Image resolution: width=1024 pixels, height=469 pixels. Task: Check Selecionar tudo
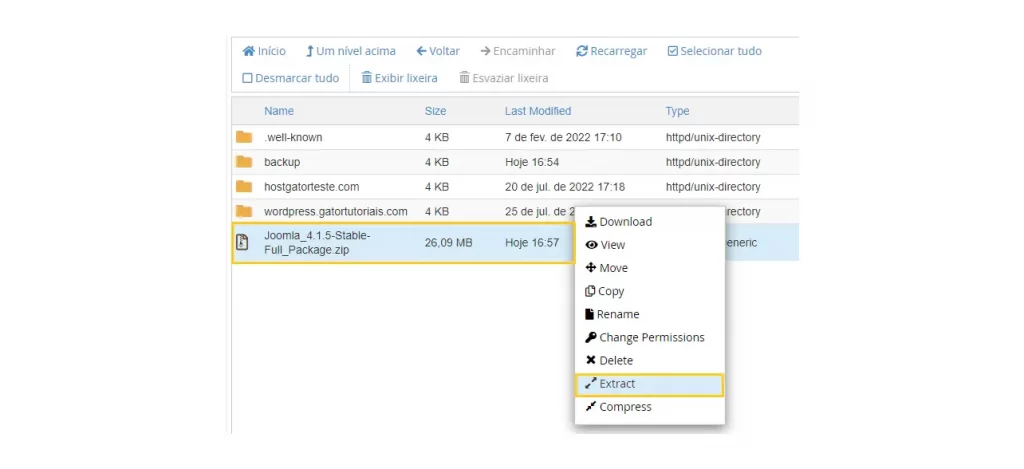[714, 51]
